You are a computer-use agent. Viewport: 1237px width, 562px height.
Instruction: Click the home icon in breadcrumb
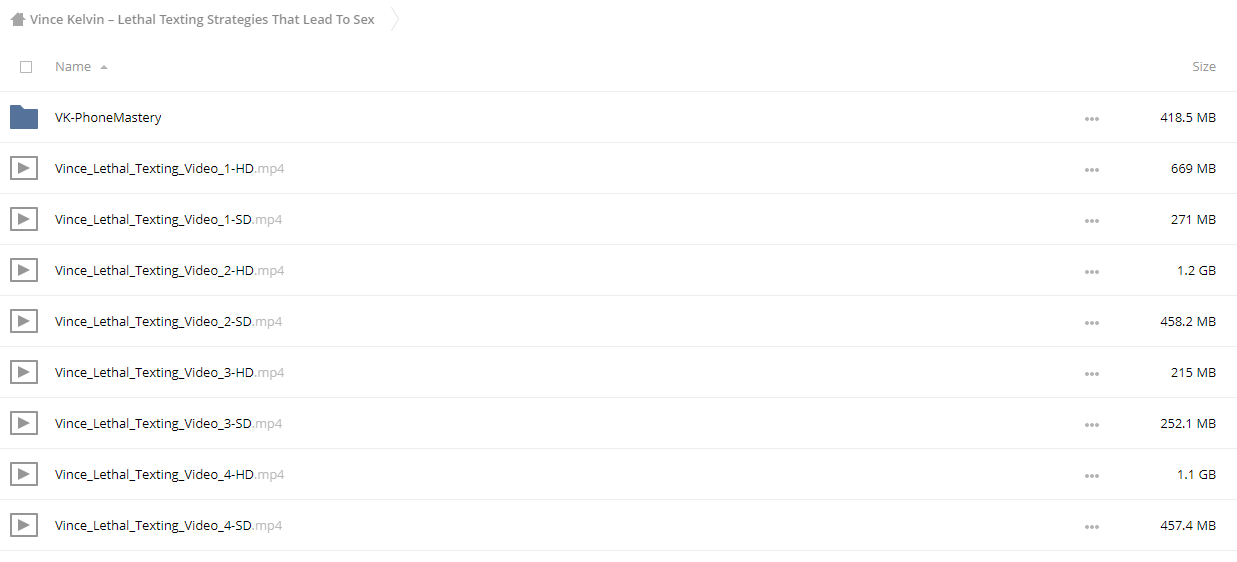coord(18,19)
